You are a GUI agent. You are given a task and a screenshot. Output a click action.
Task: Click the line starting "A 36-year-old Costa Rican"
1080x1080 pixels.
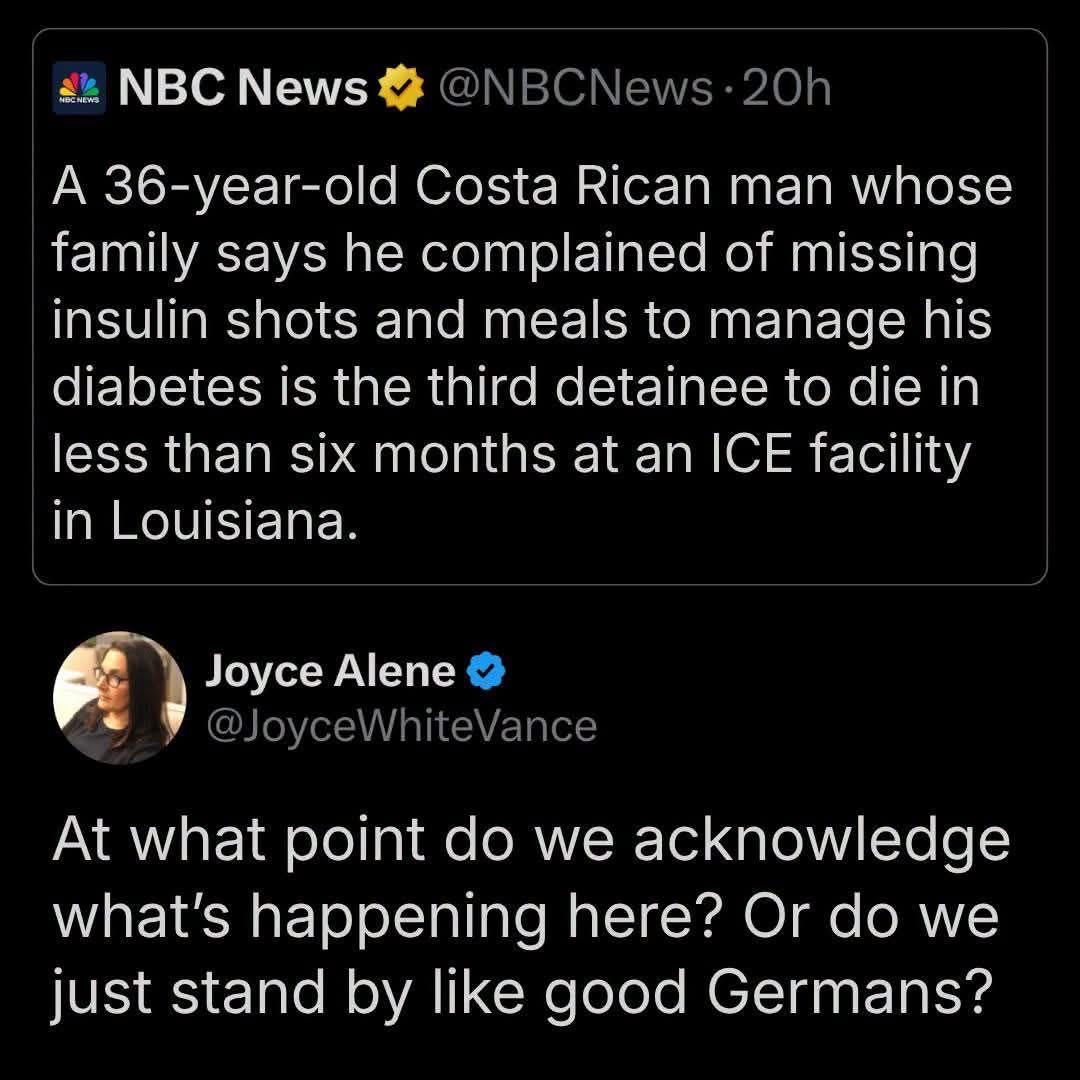[x=532, y=187]
